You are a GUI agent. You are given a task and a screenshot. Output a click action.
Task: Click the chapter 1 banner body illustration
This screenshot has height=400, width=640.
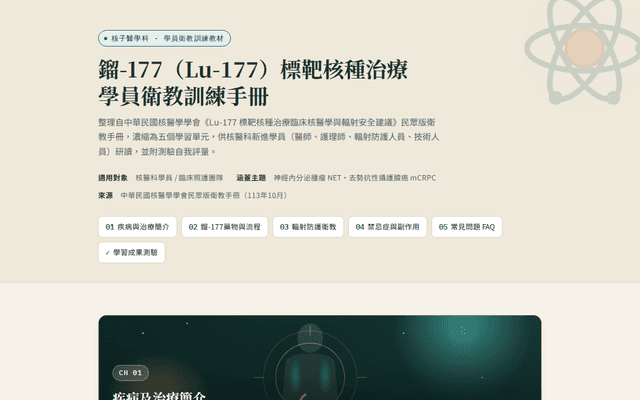pos(310,363)
